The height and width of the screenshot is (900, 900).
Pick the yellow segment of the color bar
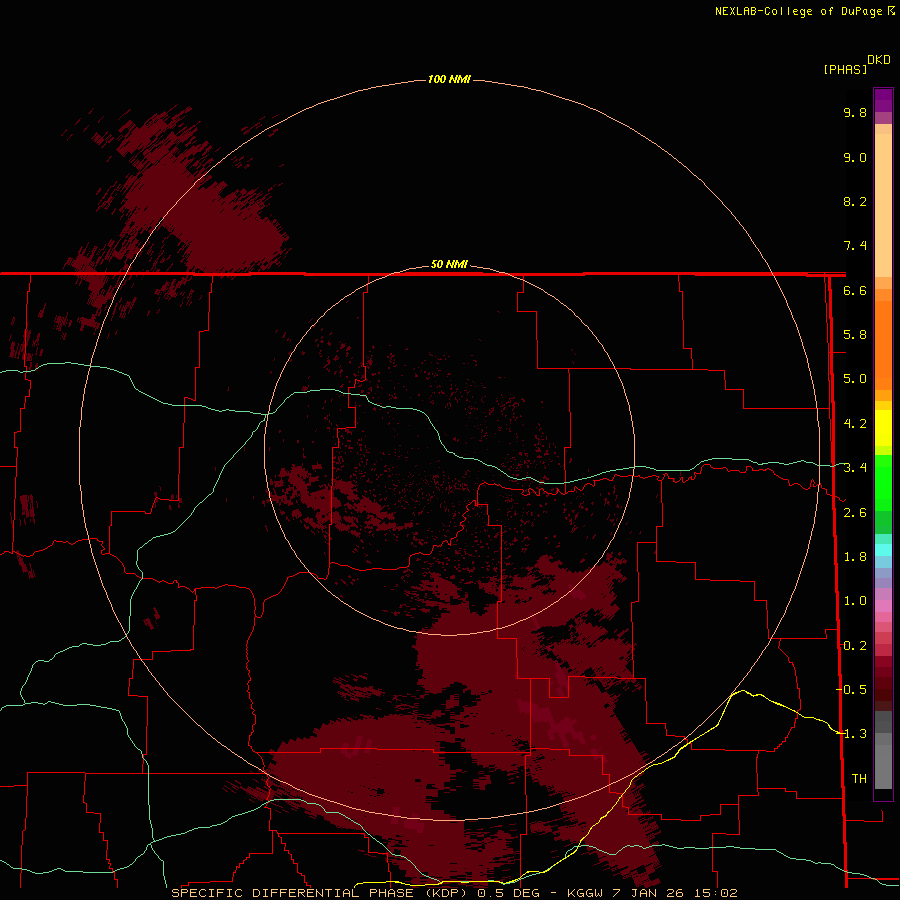click(x=883, y=428)
